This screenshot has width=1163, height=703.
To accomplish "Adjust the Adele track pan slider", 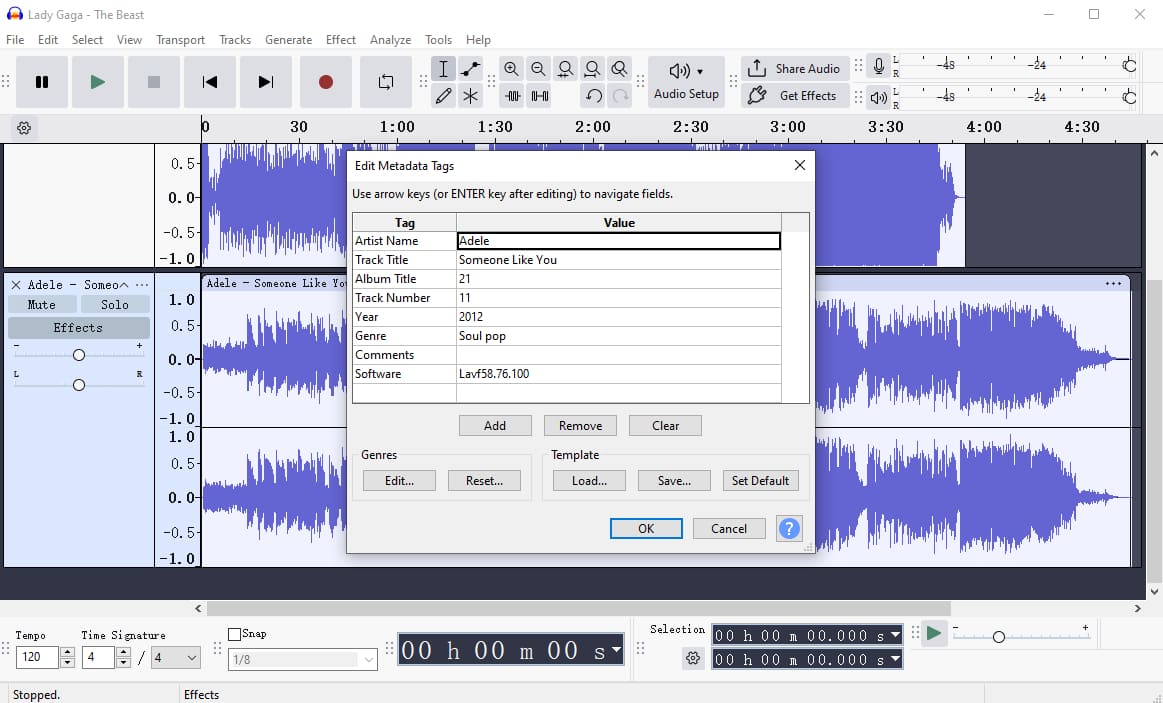I will click(x=79, y=385).
